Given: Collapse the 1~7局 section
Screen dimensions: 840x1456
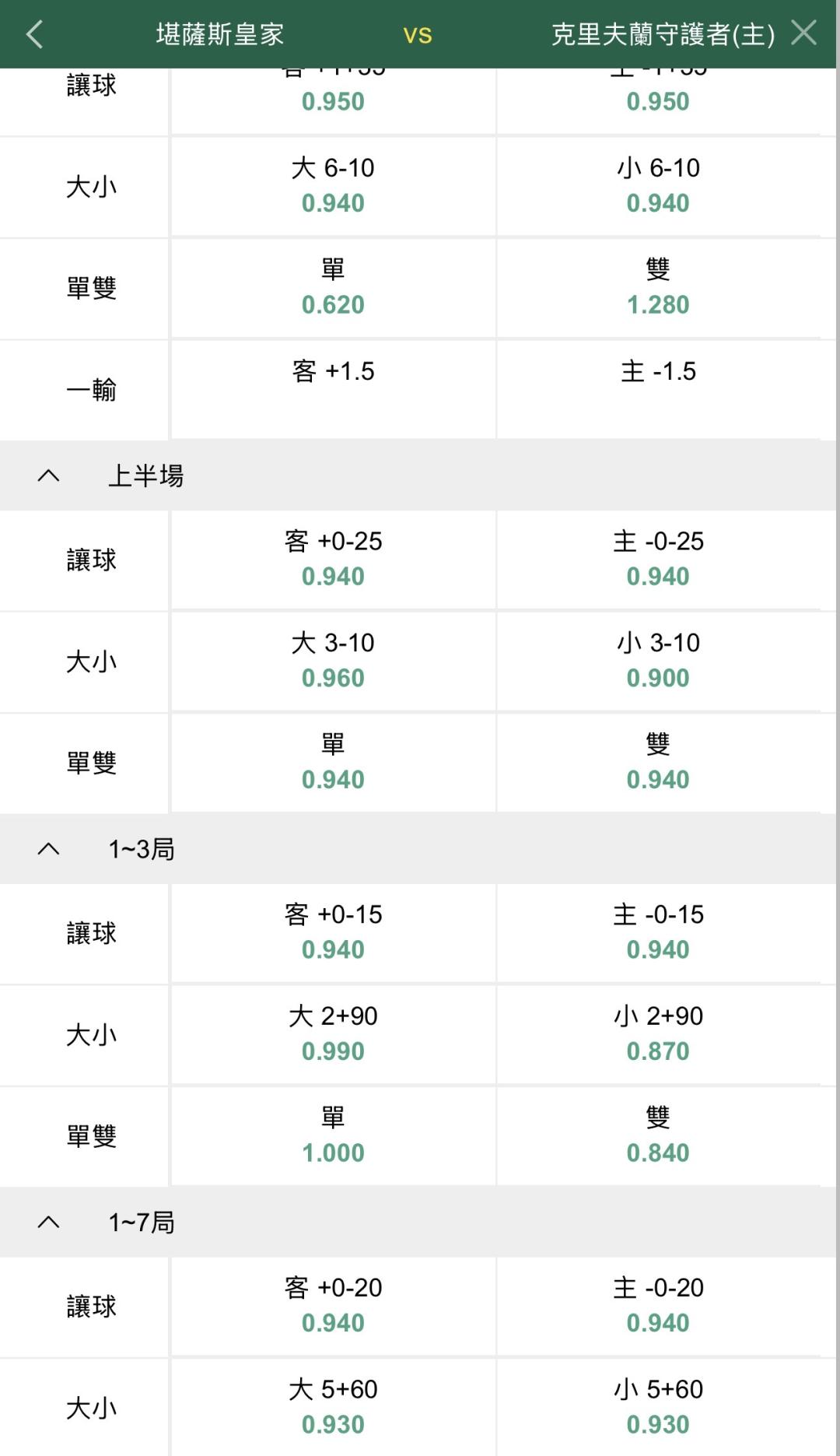Looking at the screenshot, I should point(48,1223).
